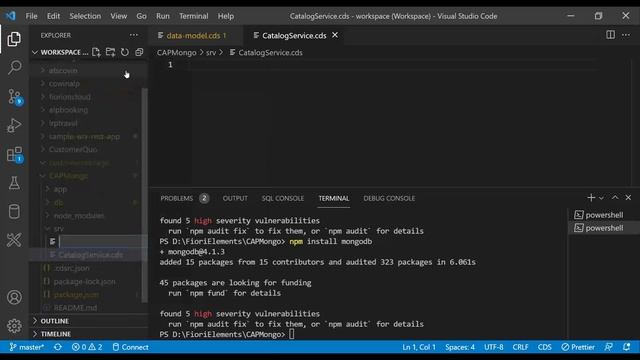
Task: Open the Accounts icon
Action: [14, 297]
